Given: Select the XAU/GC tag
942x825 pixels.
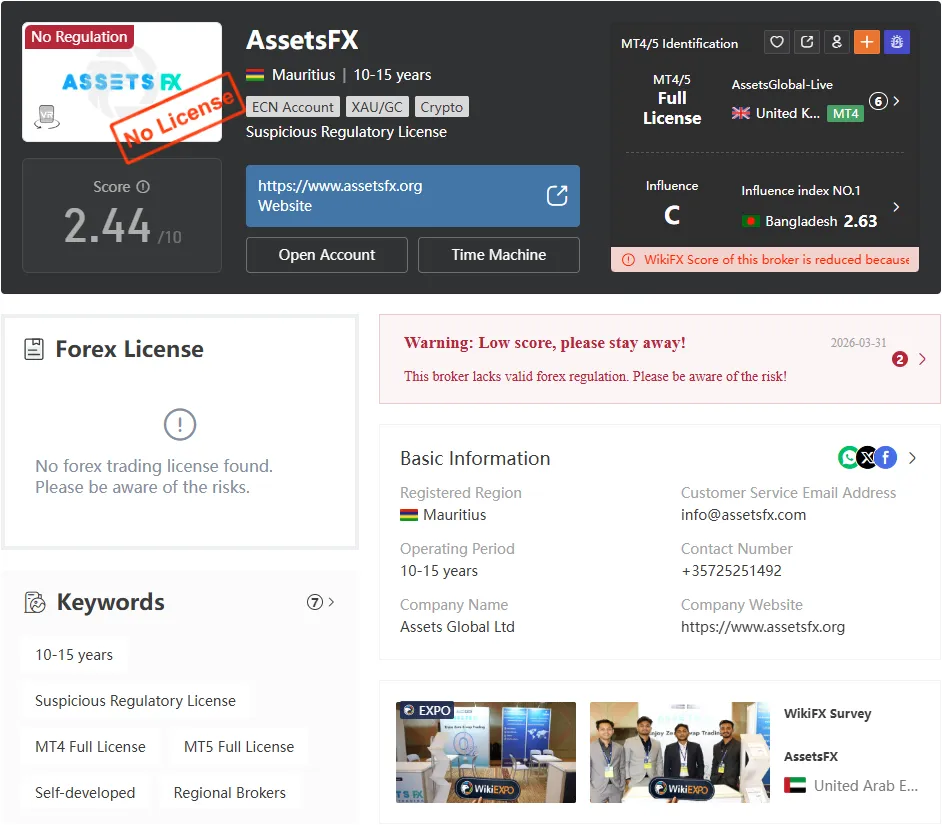Looking at the screenshot, I should [377, 107].
